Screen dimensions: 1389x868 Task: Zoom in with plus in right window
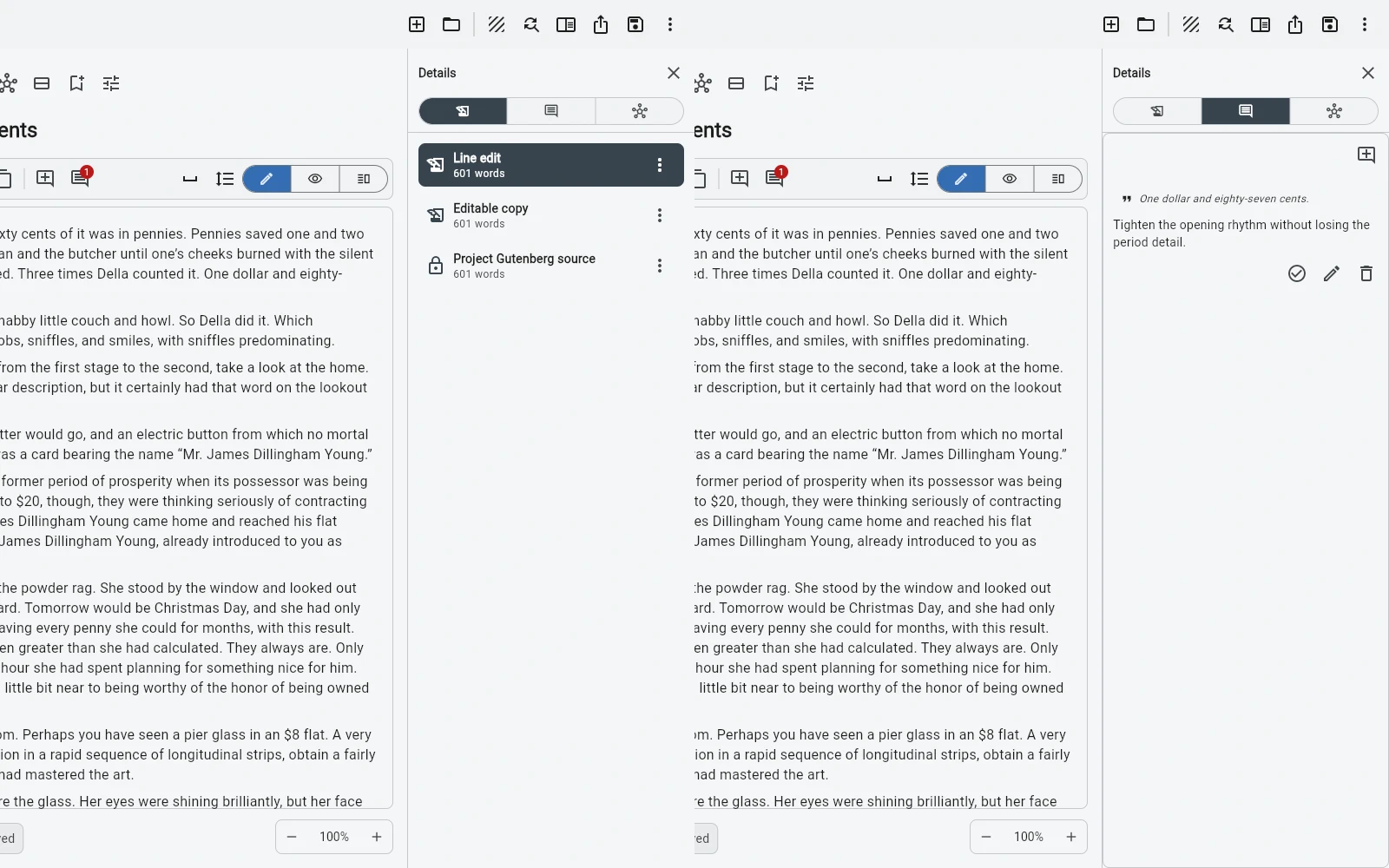1071,837
